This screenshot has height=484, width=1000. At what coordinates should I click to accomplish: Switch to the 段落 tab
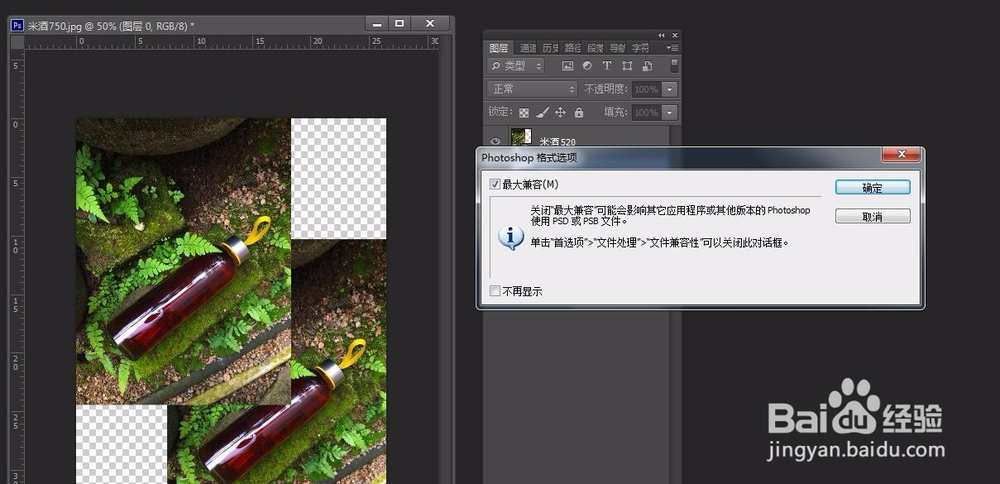[x=594, y=48]
